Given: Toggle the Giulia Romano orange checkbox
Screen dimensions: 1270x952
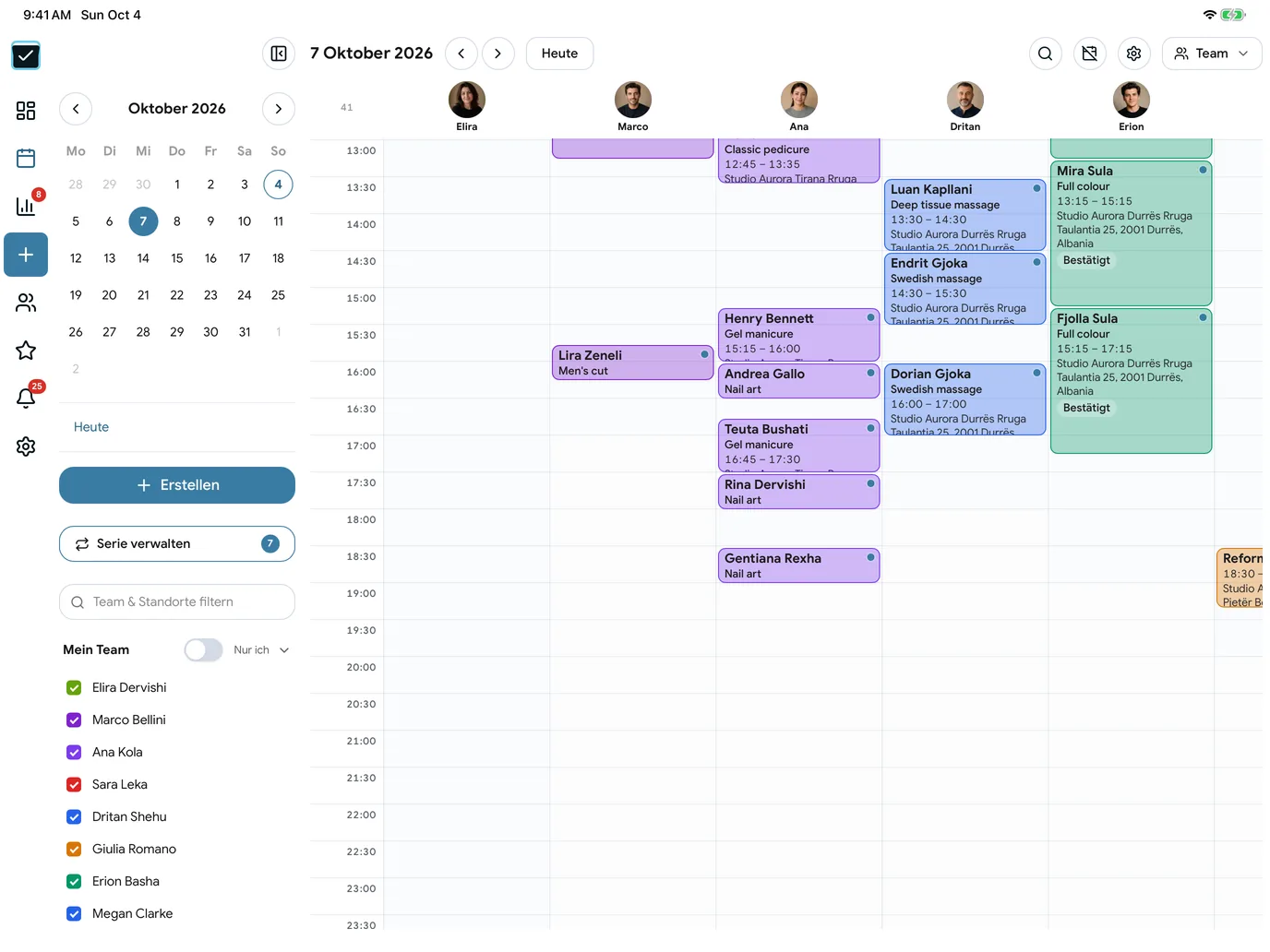Looking at the screenshot, I should click(74, 850).
